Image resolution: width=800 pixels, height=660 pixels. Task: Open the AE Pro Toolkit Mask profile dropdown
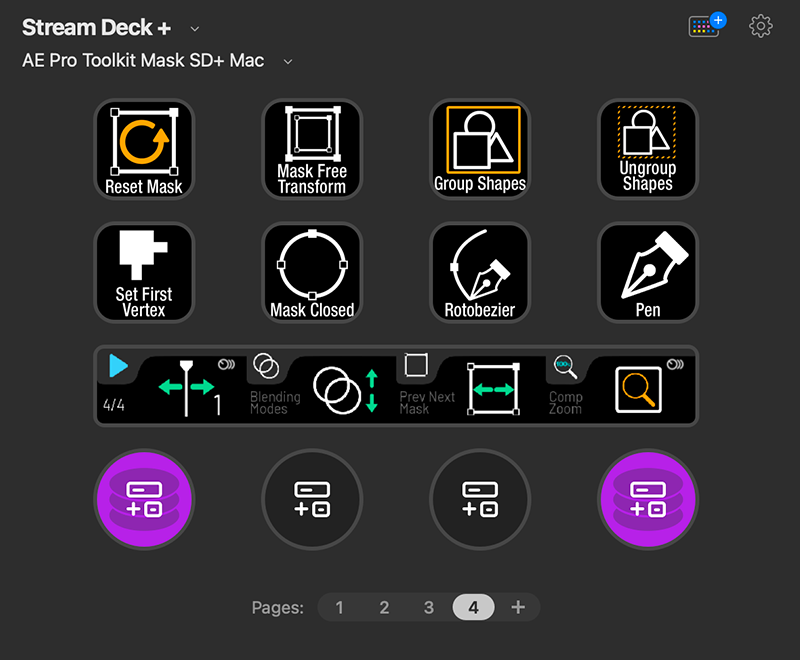(288, 62)
